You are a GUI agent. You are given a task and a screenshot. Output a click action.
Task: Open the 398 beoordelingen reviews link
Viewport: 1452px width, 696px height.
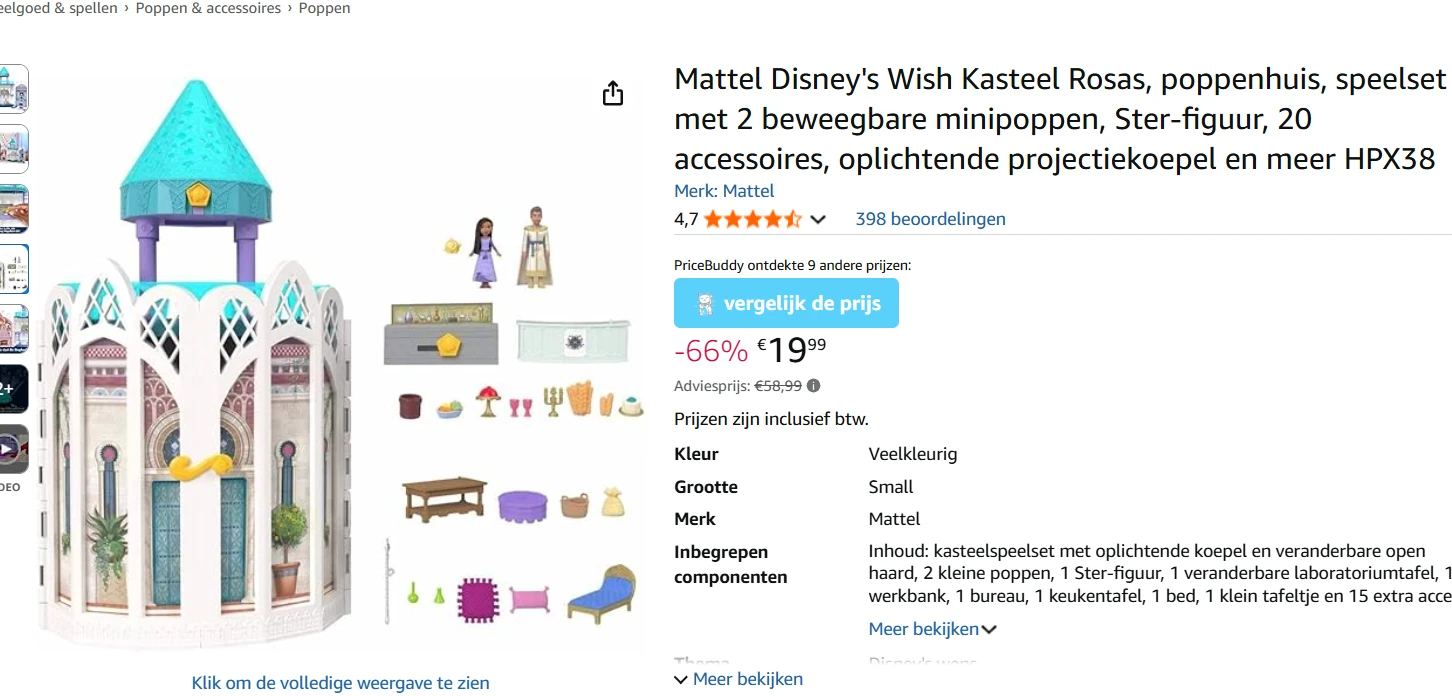[x=929, y=219]
